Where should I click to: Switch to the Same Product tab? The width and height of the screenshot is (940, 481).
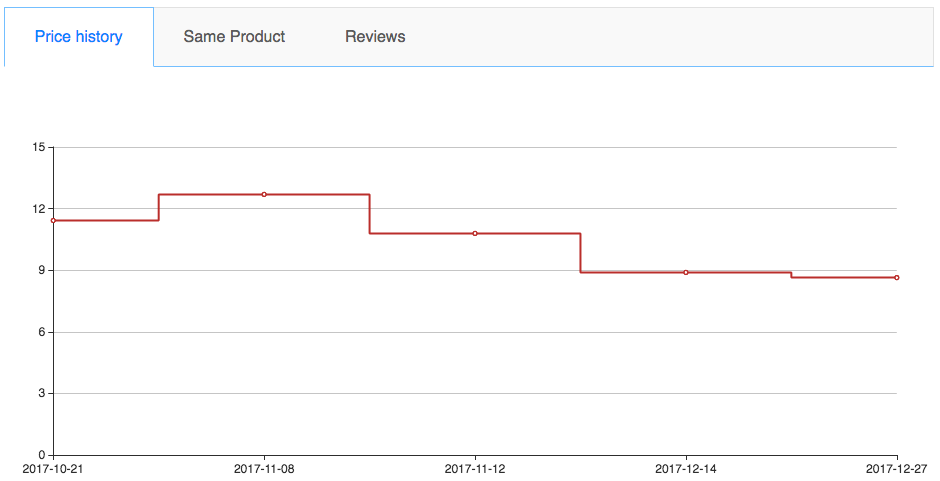(x=234, y=37)
